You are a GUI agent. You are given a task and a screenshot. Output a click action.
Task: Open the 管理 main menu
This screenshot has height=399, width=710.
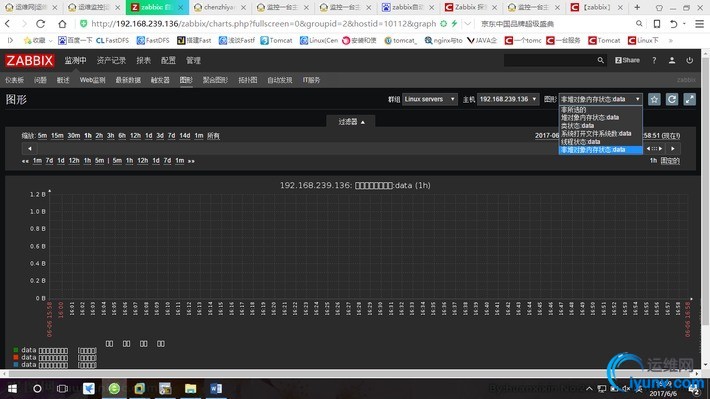pos(193,60)
